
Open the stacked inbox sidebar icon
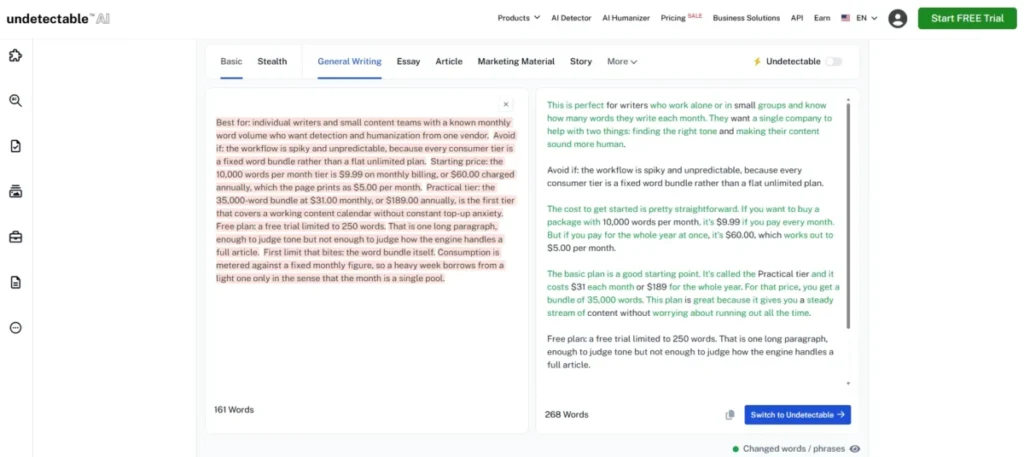[x=16, y=191]
